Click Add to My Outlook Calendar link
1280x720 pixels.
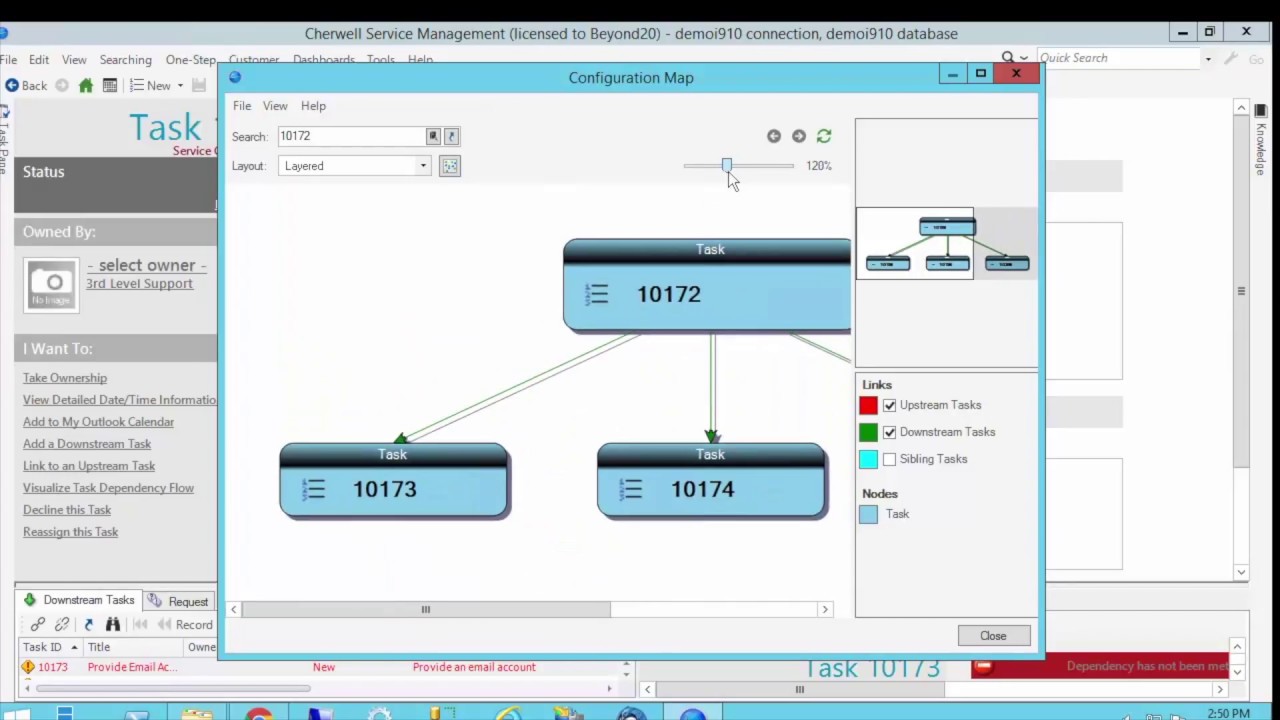(x=98, y=422)
